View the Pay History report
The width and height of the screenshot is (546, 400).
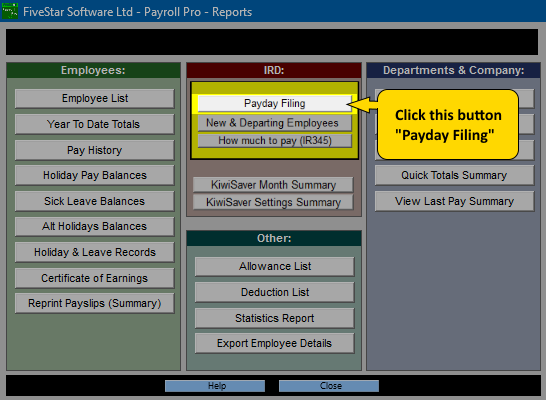pyautogui.click(x=95, y=150)
